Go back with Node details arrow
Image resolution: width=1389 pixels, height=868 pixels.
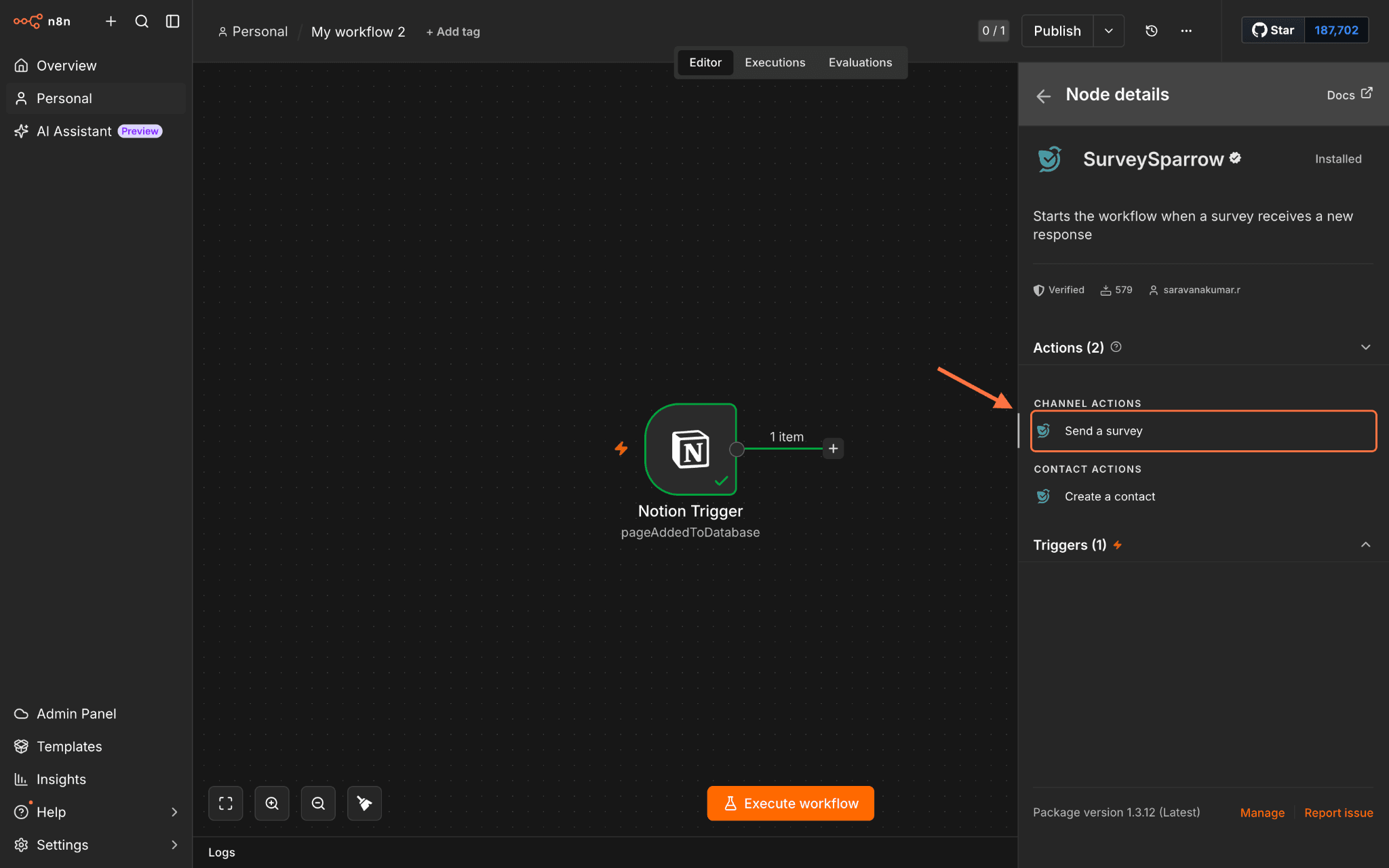click(x=1044, y=96)
